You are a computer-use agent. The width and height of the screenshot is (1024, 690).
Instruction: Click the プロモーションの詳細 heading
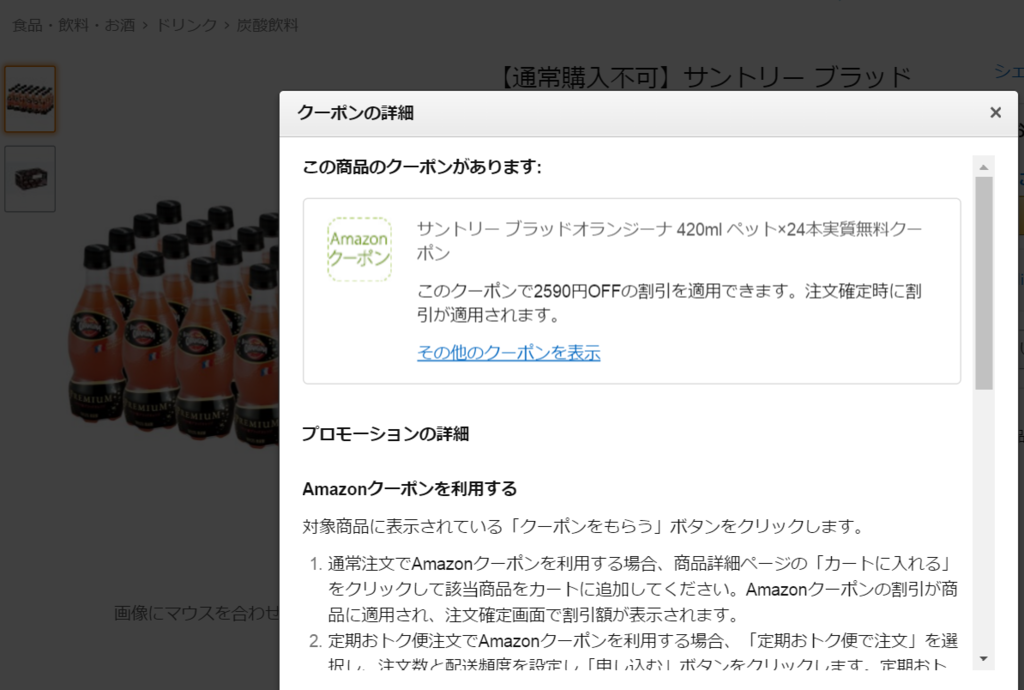pos(385,434)
